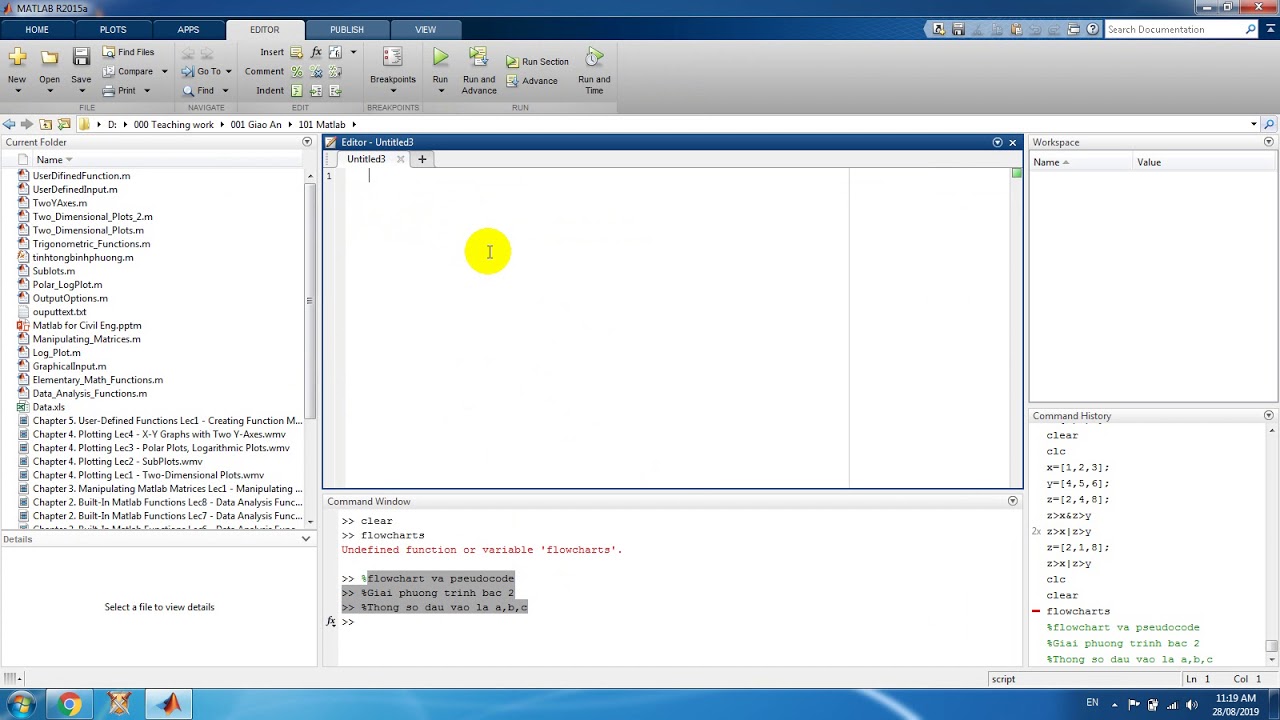The height and width of the screenshot is (720, 1280).
Task: Open the Go To dropdown
Action: click(228, 72)
